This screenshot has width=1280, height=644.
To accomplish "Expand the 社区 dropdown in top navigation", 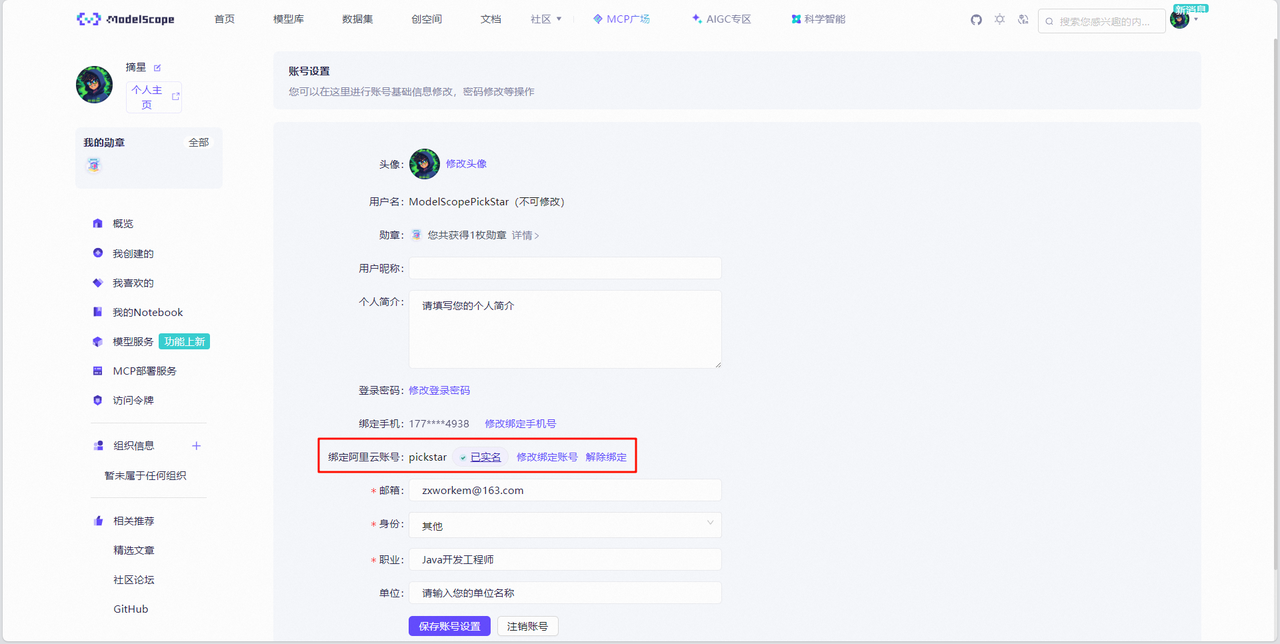I will (546, 19).
